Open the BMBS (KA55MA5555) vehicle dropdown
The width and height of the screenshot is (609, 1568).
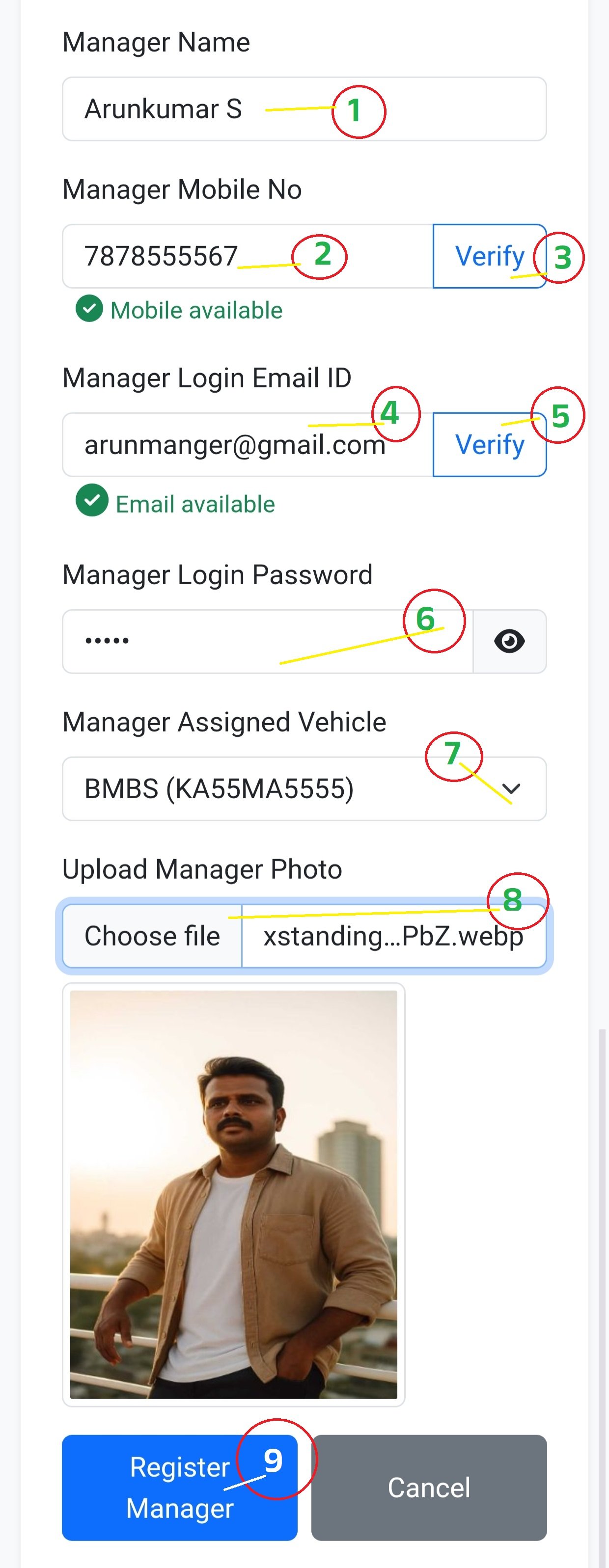point(274,789)
